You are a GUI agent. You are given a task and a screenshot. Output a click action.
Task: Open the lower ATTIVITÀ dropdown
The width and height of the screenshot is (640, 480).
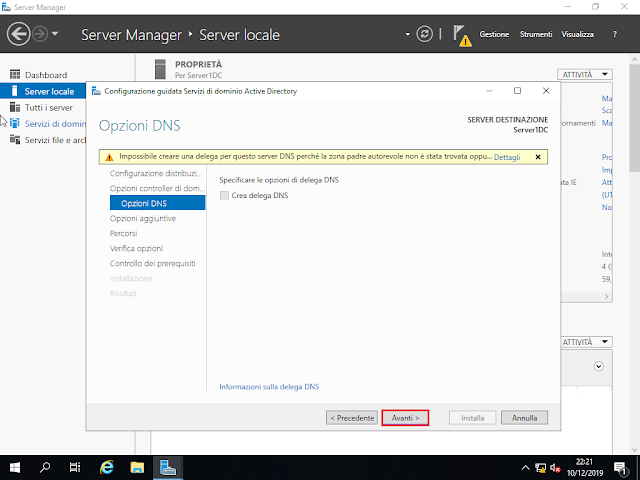[586, 342]
